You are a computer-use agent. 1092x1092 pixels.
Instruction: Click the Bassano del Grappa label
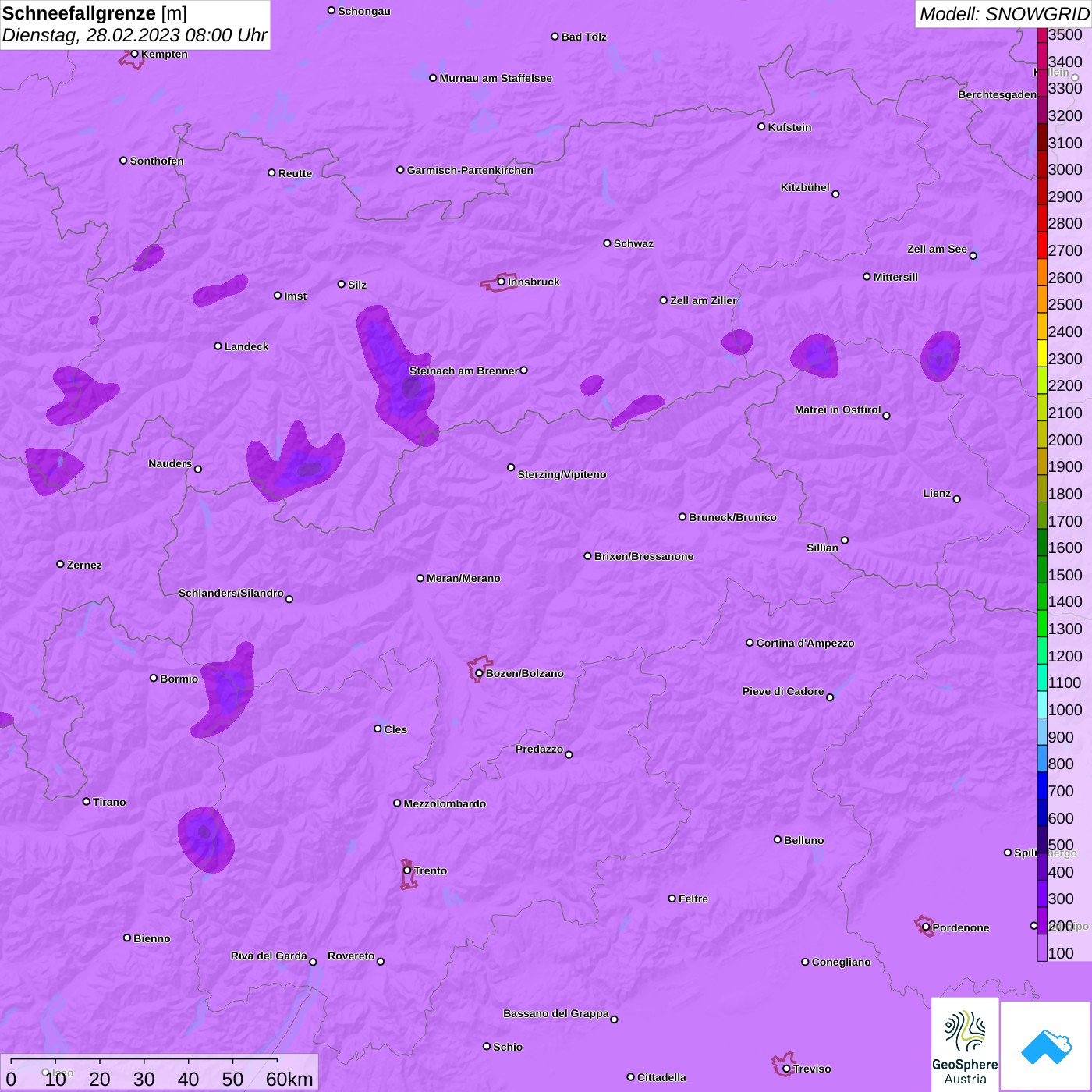pyautogui.click(x=556, y=1013)
